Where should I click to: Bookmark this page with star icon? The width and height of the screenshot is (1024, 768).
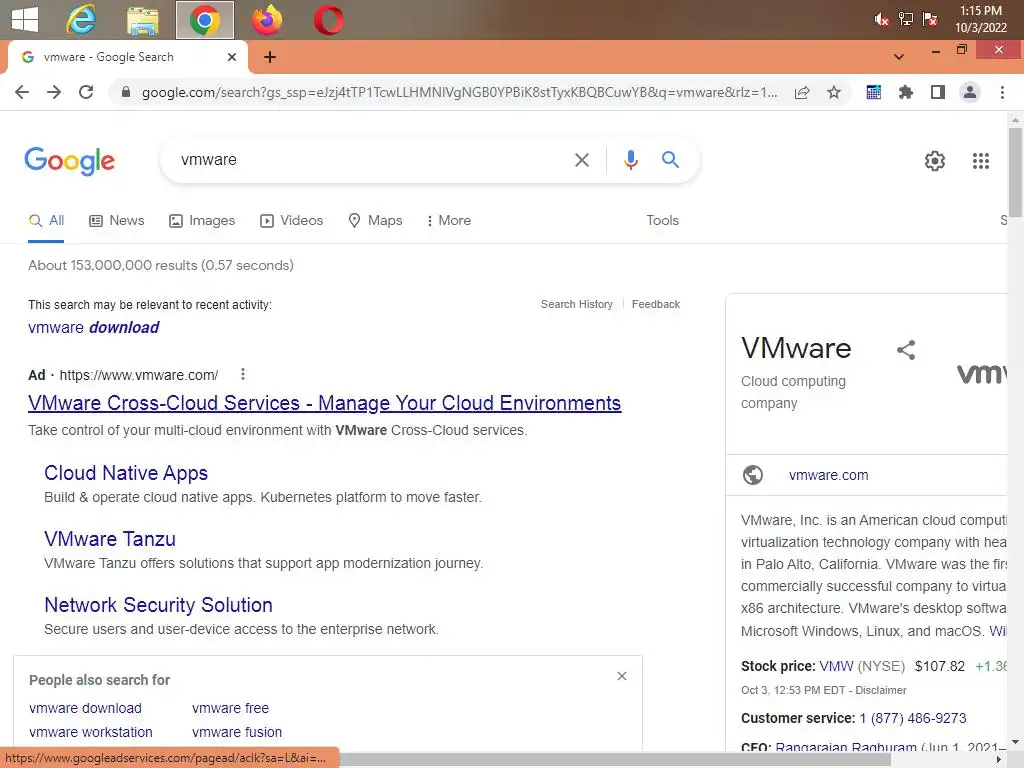834,92
